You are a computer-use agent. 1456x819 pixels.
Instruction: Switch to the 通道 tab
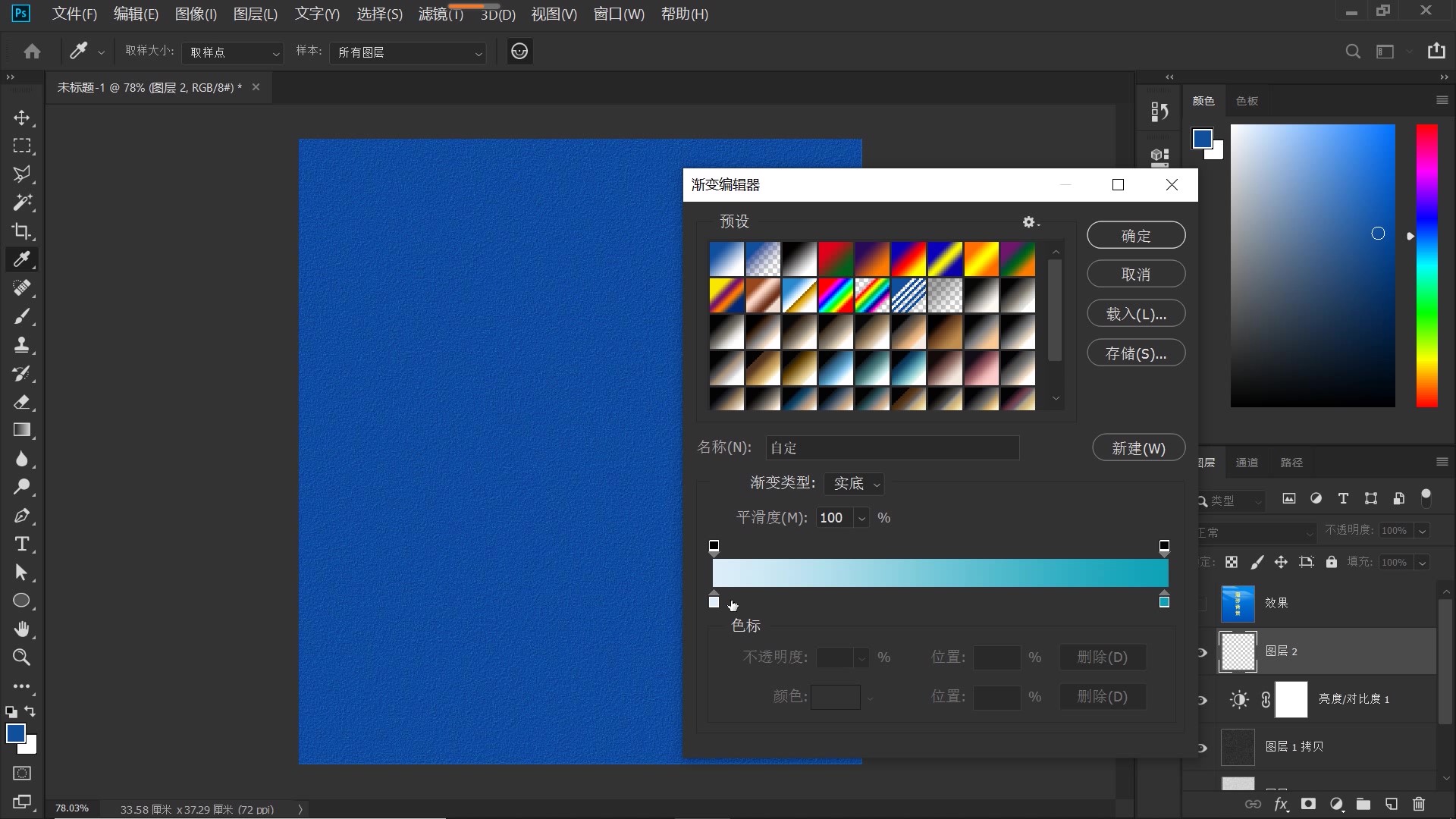(1247, 463)
